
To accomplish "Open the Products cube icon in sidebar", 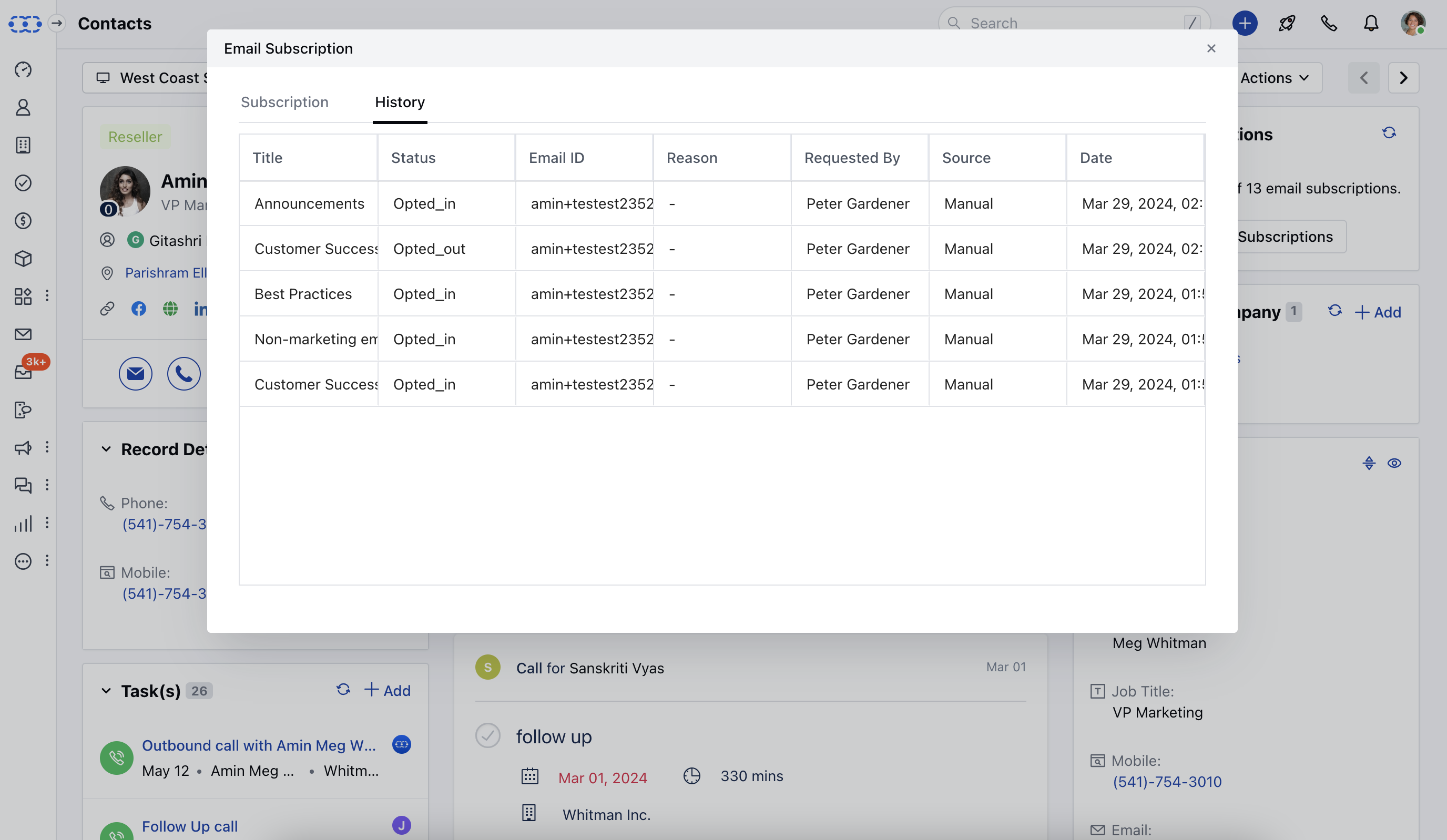I will pos(23,259).
